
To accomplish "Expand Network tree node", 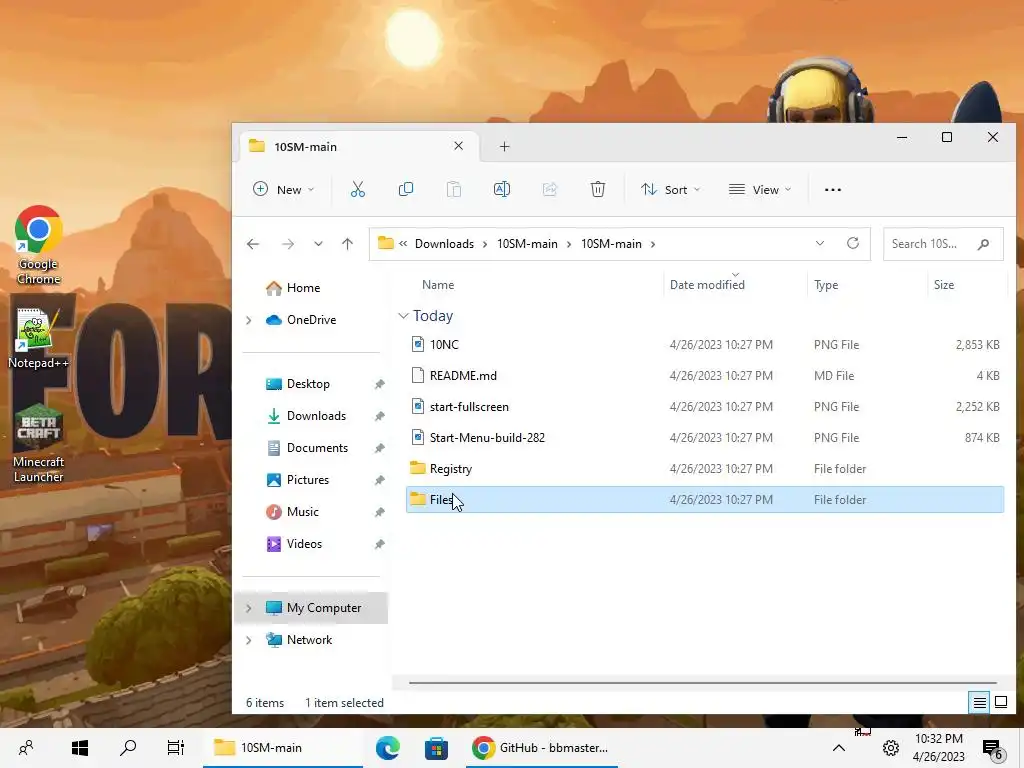I will pos(249,640).
